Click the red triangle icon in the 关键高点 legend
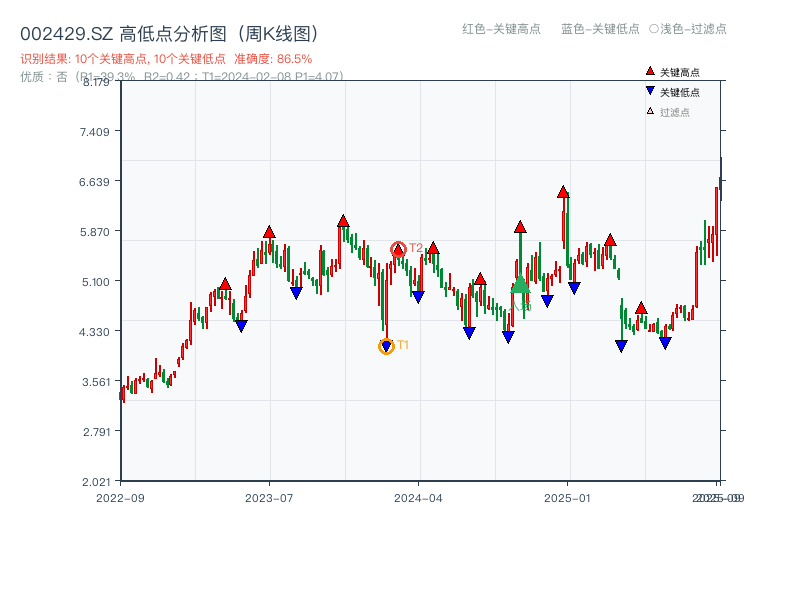 [650, 71]
